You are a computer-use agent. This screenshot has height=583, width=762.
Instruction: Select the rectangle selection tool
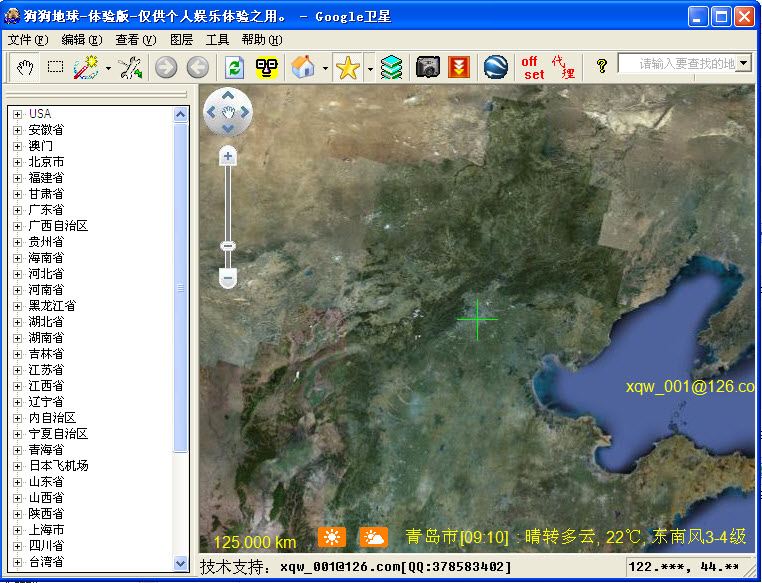(x=55, y=67)
